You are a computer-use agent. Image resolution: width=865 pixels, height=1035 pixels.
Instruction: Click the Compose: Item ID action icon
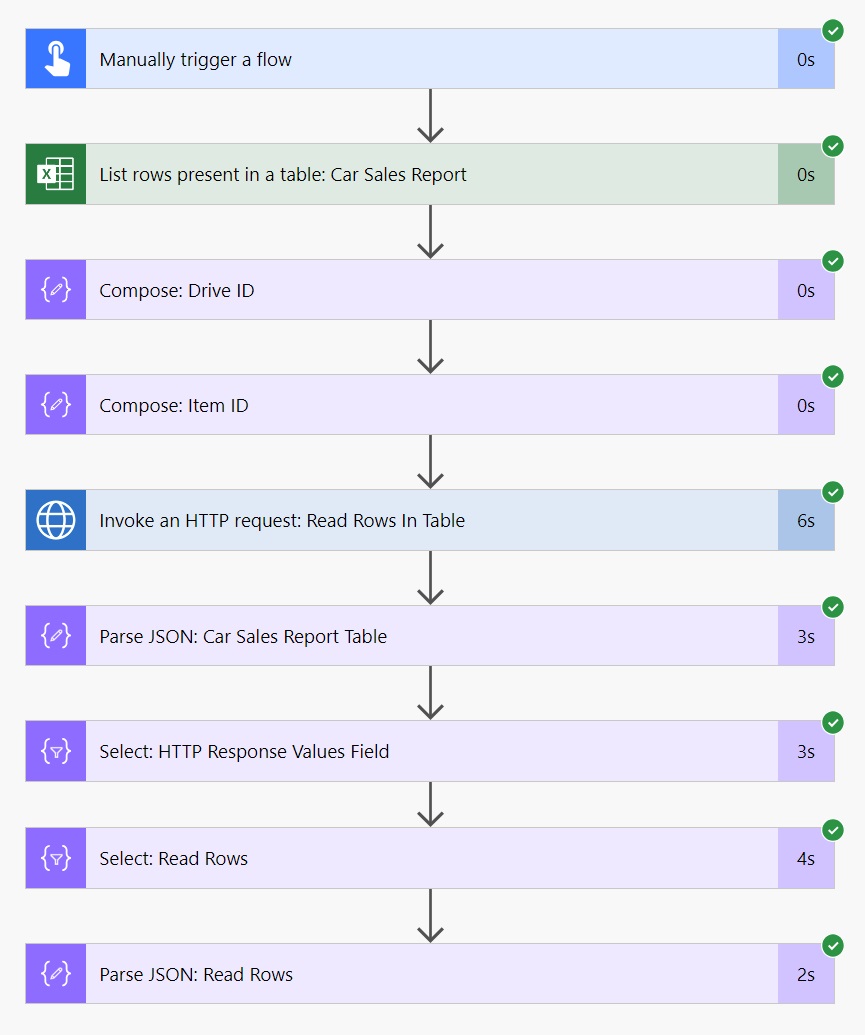tap(56, 404)
